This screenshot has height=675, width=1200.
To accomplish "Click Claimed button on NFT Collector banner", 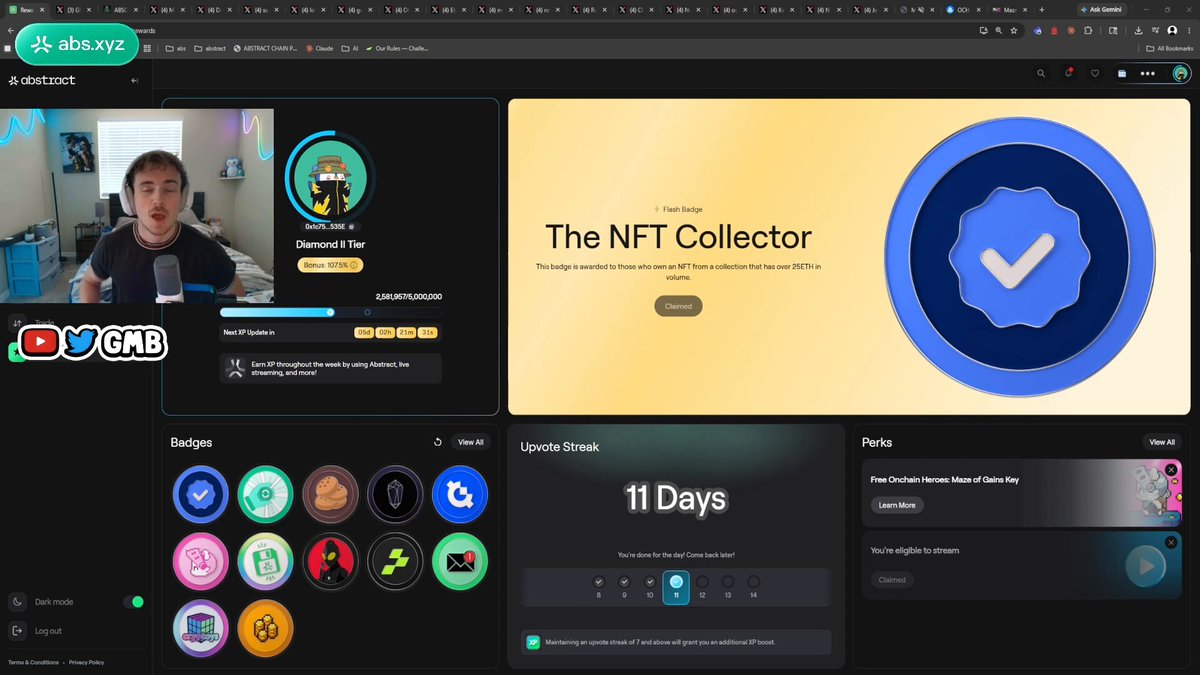I will (678, 306).
